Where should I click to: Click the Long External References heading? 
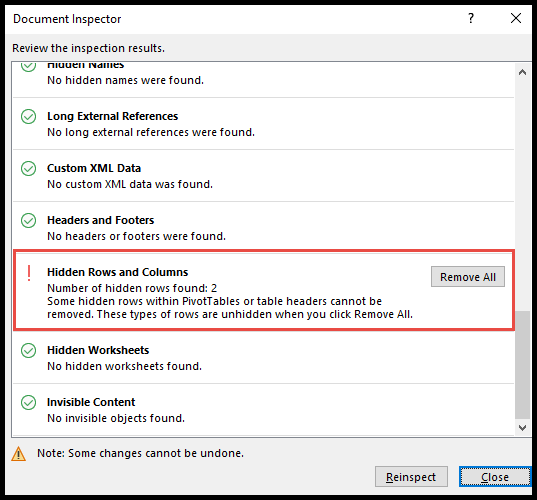[113, 116]
